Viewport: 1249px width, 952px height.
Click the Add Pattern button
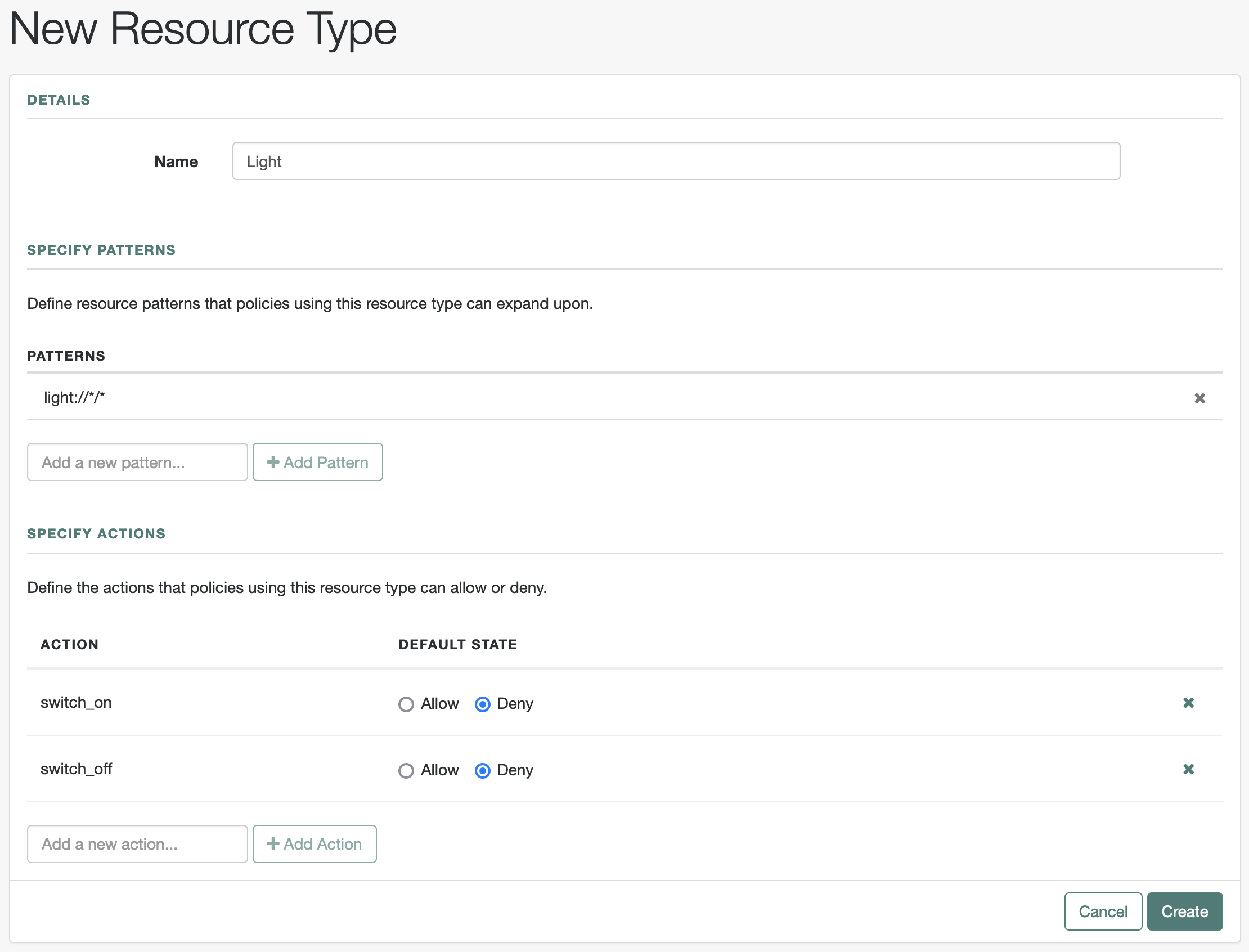coord(317,462)
